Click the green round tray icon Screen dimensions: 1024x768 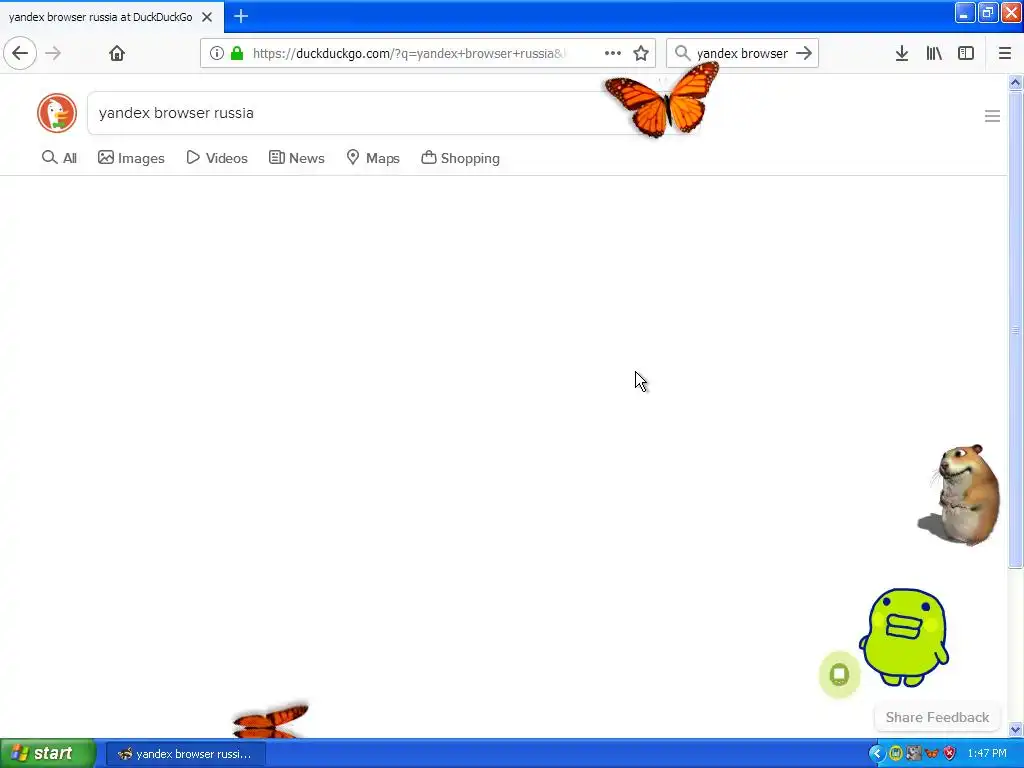(896, 754)
